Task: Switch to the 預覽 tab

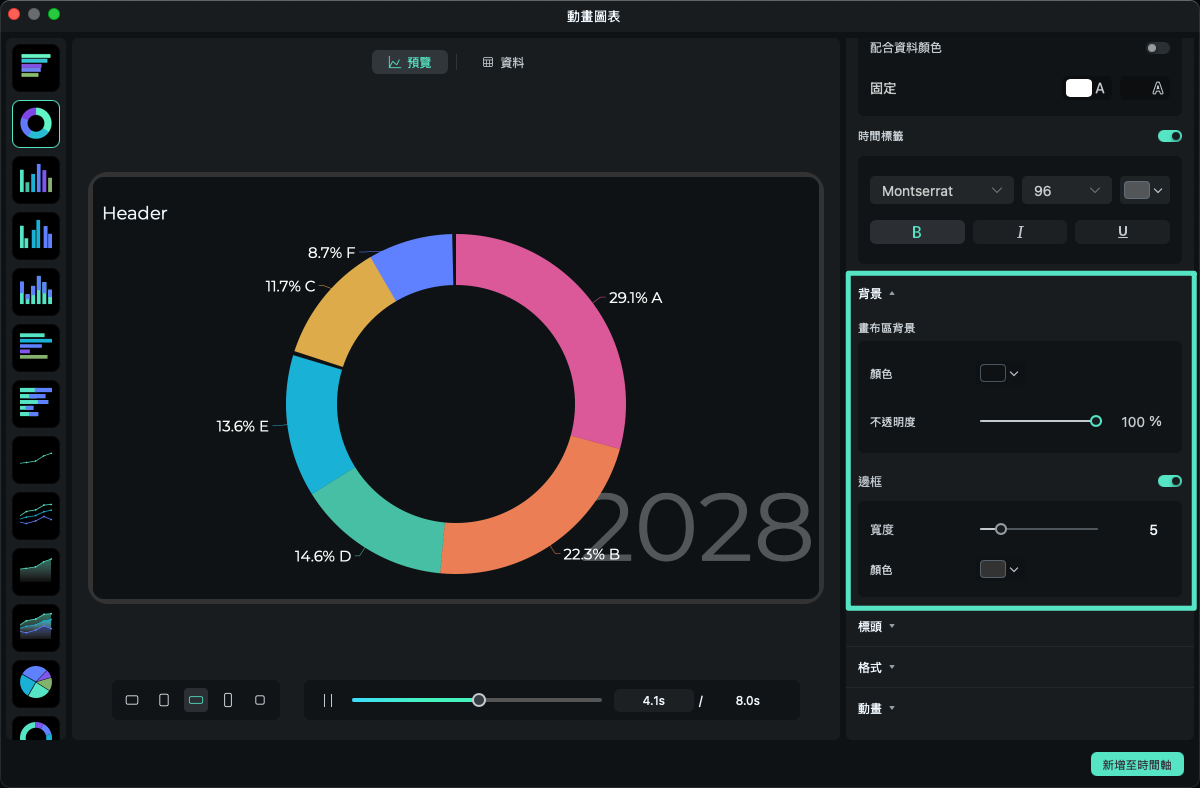Action: pyautogui.click(x=410, y=62)
